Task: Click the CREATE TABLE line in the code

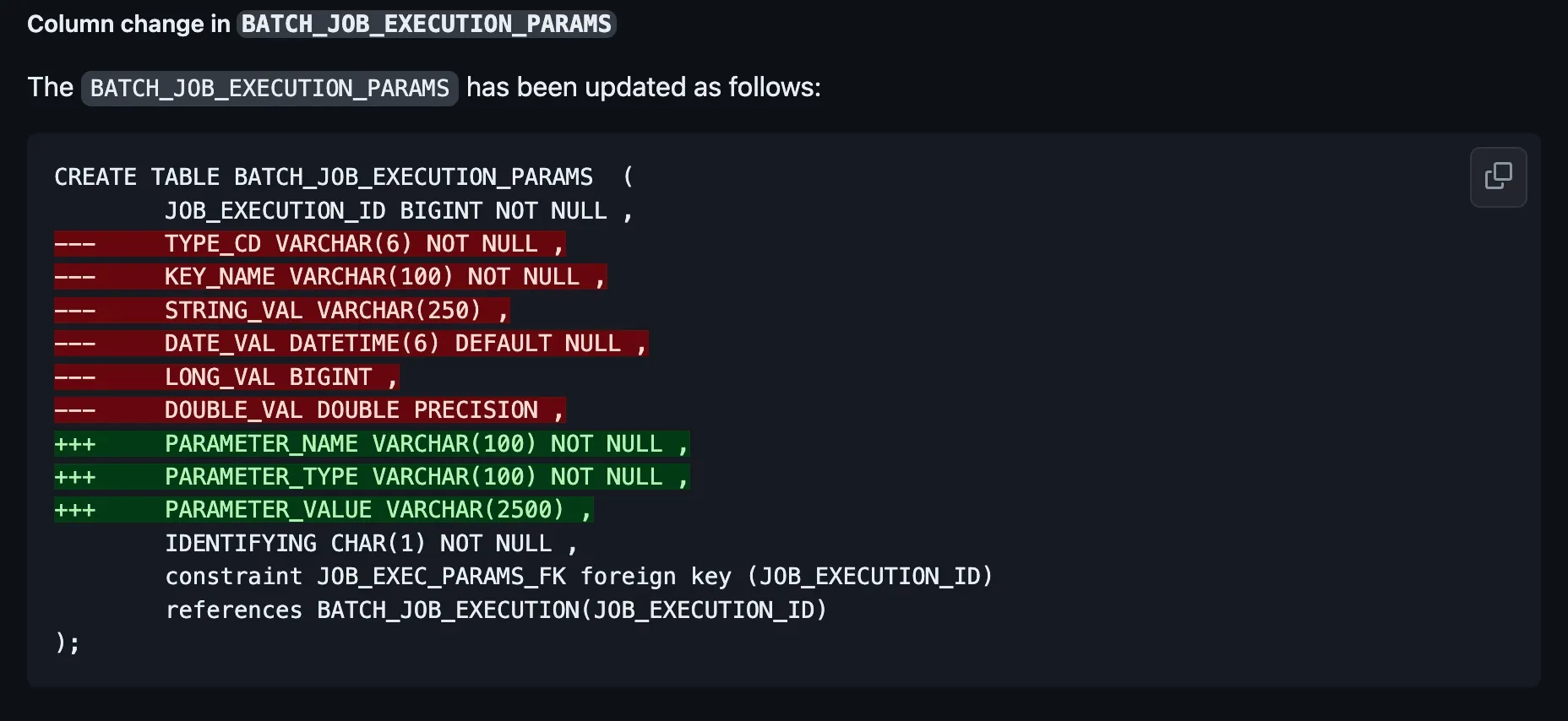Action: [x=345, y=177]
